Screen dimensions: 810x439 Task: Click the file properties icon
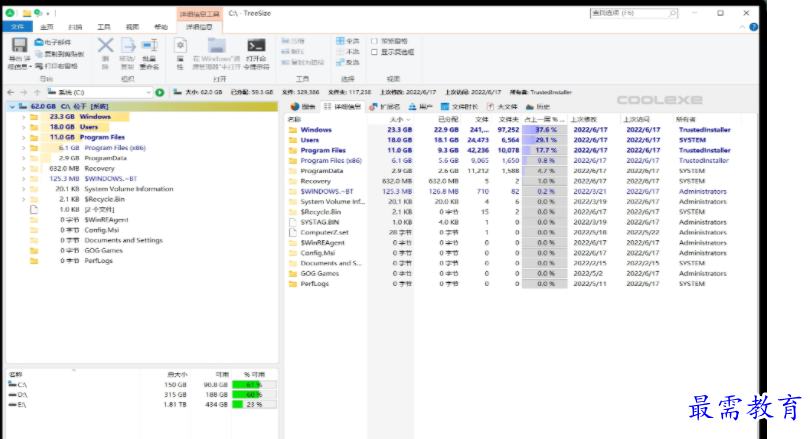click(180, 46)
